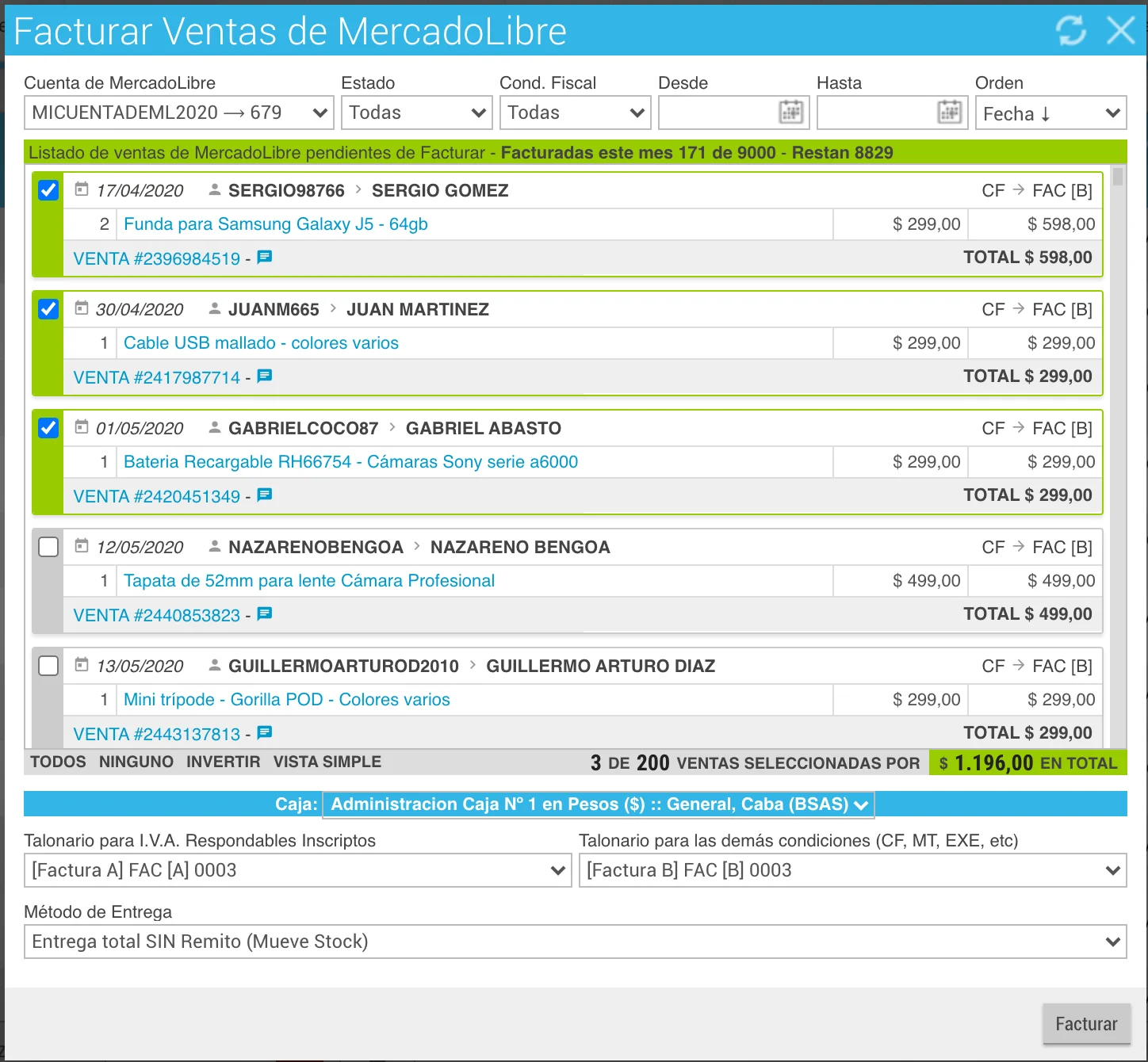Viewport: 1148px width, 1062px height.
Task: Expand the Cuenta de MercadoLibre dropdown
Action: 178,113
